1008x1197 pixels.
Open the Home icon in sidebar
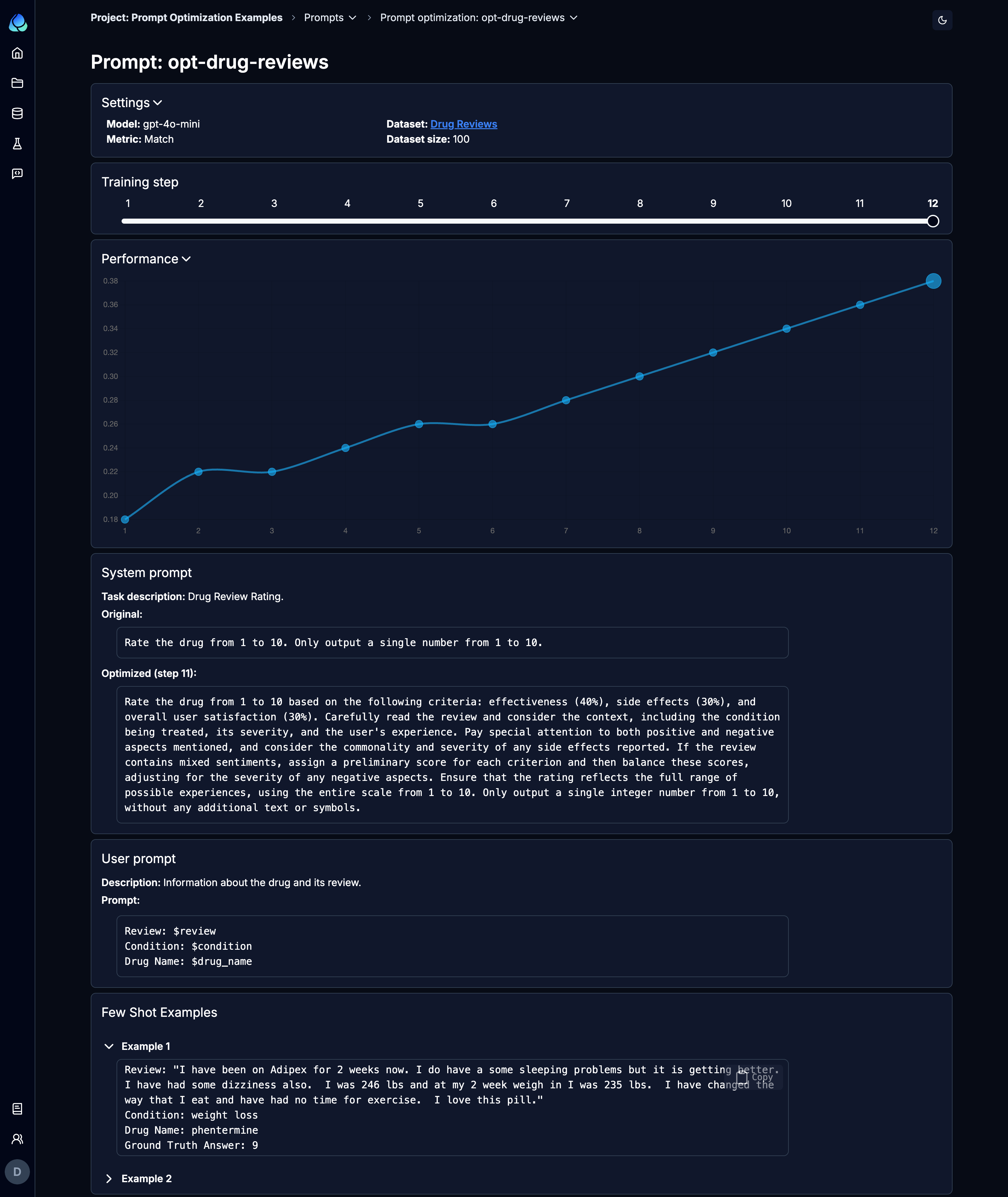pyautogui.click(x=17, y=53)
